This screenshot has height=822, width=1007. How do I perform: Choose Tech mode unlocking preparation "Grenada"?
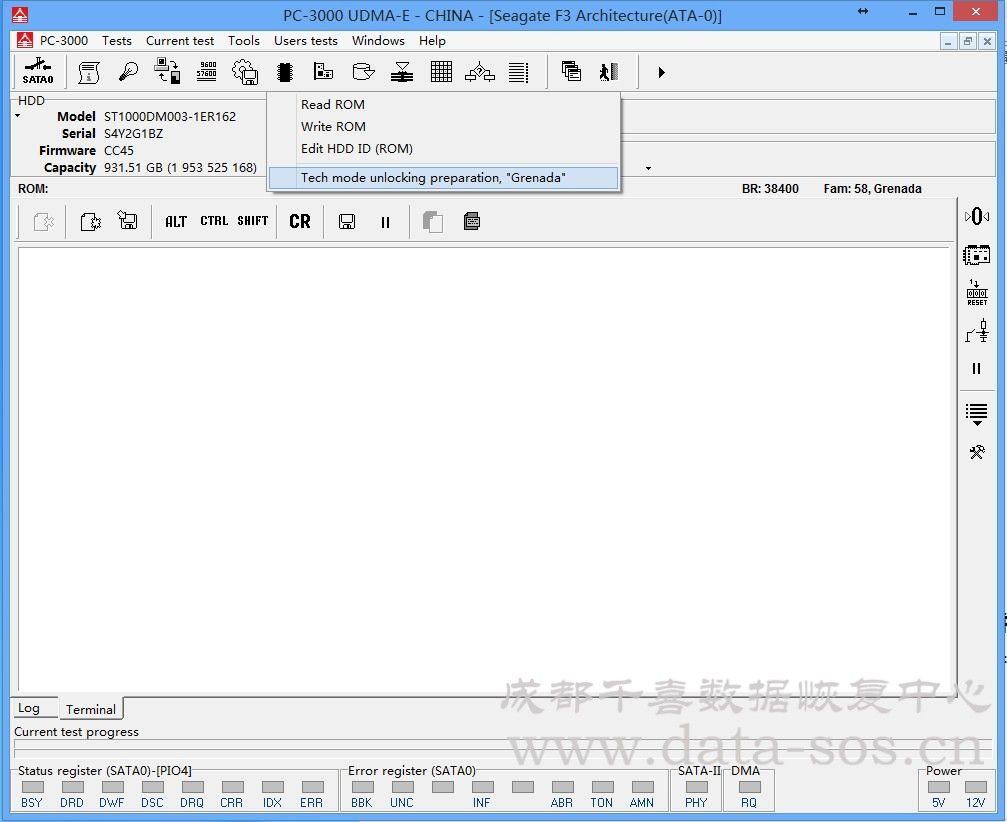point(433,178)
